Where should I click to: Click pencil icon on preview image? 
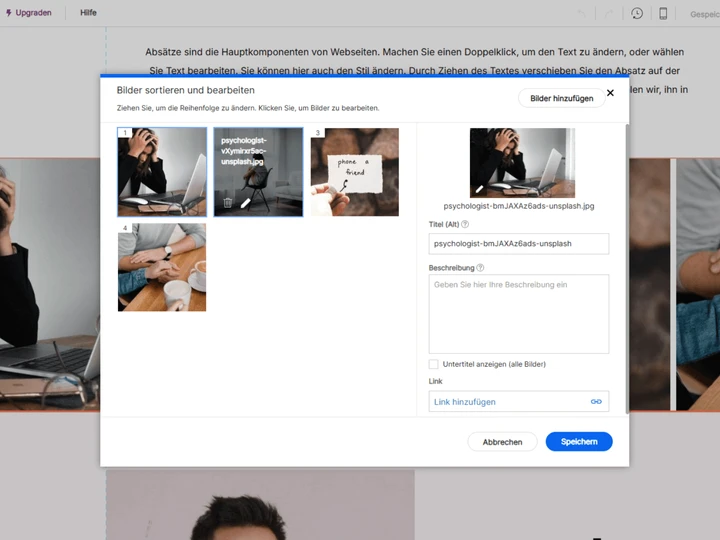tap(479, 189)
